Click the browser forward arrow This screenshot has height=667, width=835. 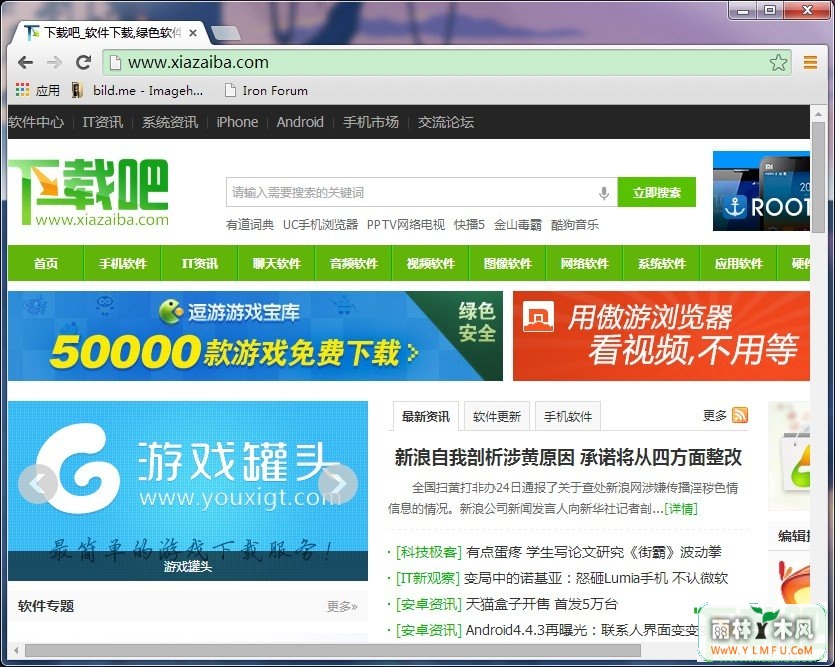pyautogui.click(x=54, y=63)
